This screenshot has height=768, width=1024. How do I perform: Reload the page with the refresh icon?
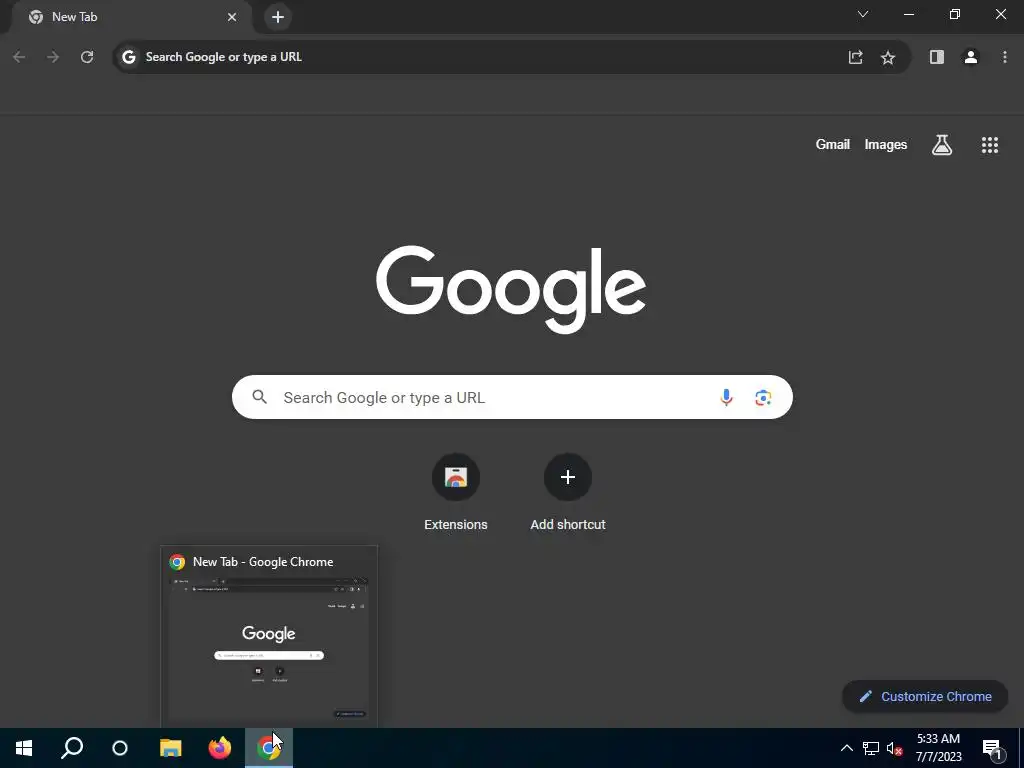click(x=87, y=57)
